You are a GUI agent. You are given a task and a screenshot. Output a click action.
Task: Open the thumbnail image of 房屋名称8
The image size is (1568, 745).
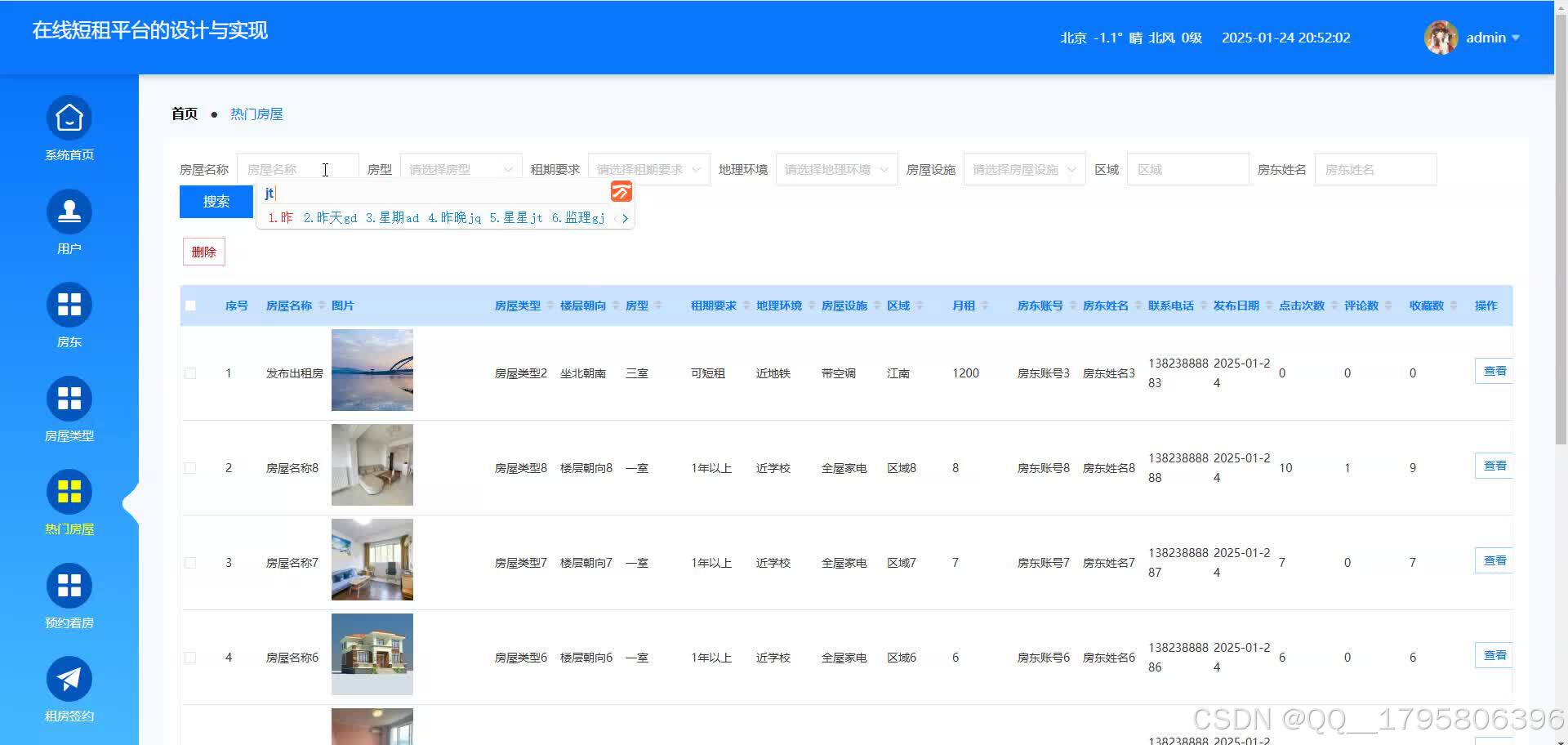tap(372, 464)
